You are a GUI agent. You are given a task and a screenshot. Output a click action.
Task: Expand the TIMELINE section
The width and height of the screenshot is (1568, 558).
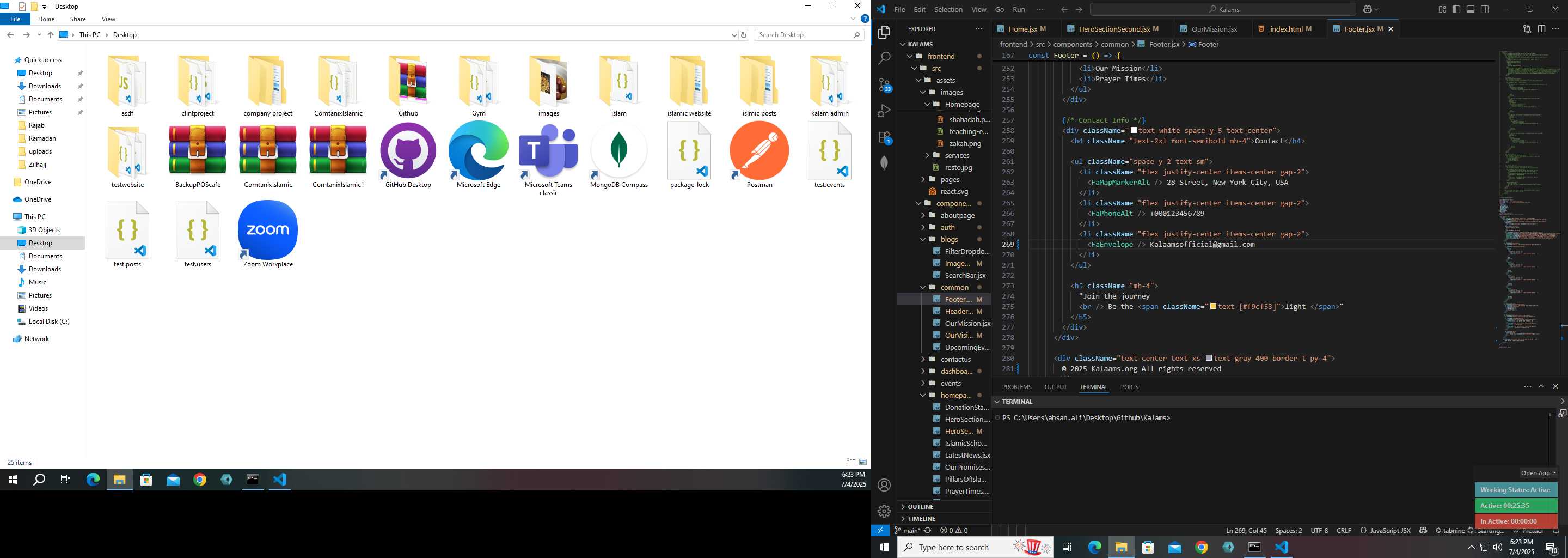click(x=945, y=518)
